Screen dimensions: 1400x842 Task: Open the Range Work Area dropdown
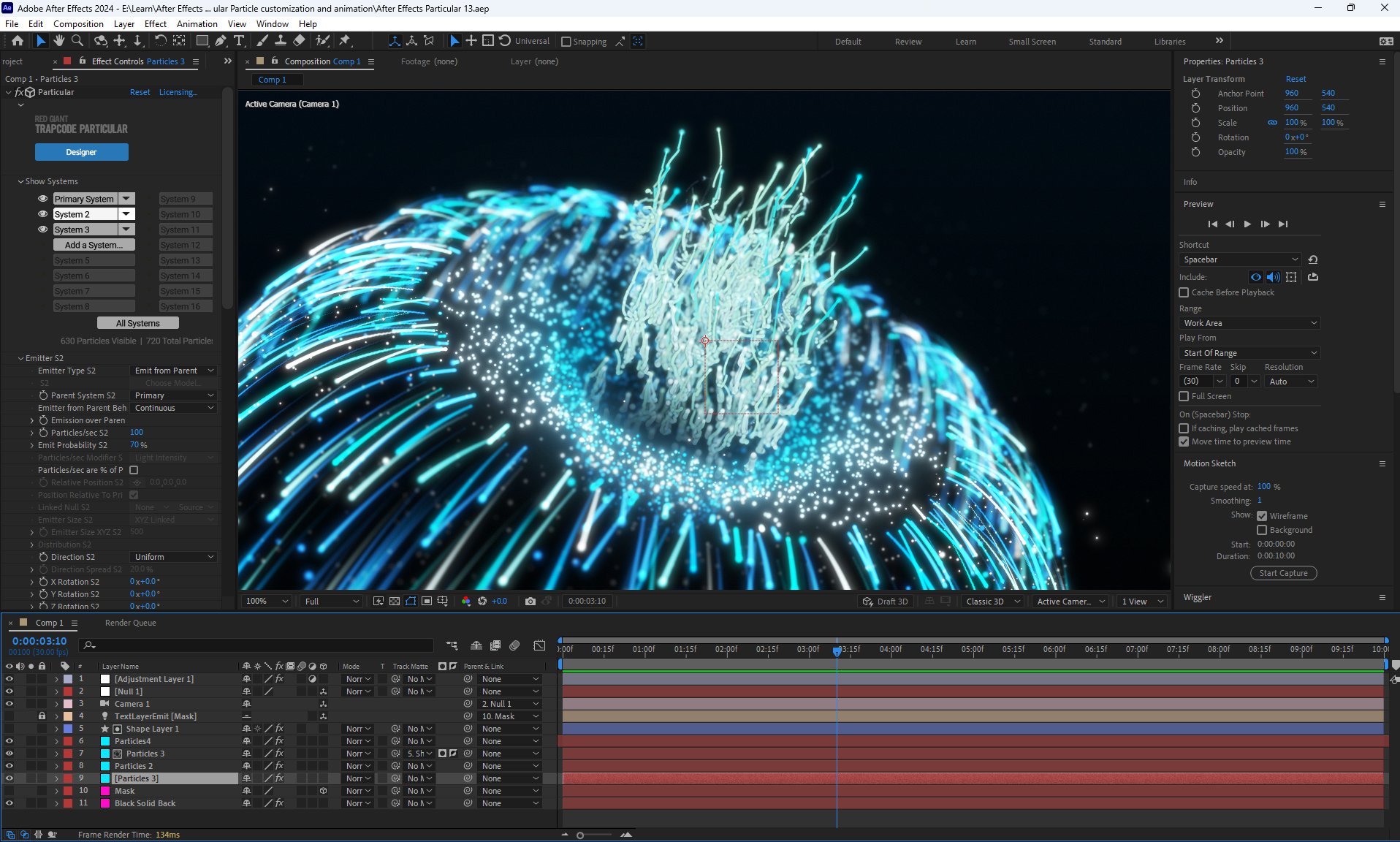tap(1249, 323)
